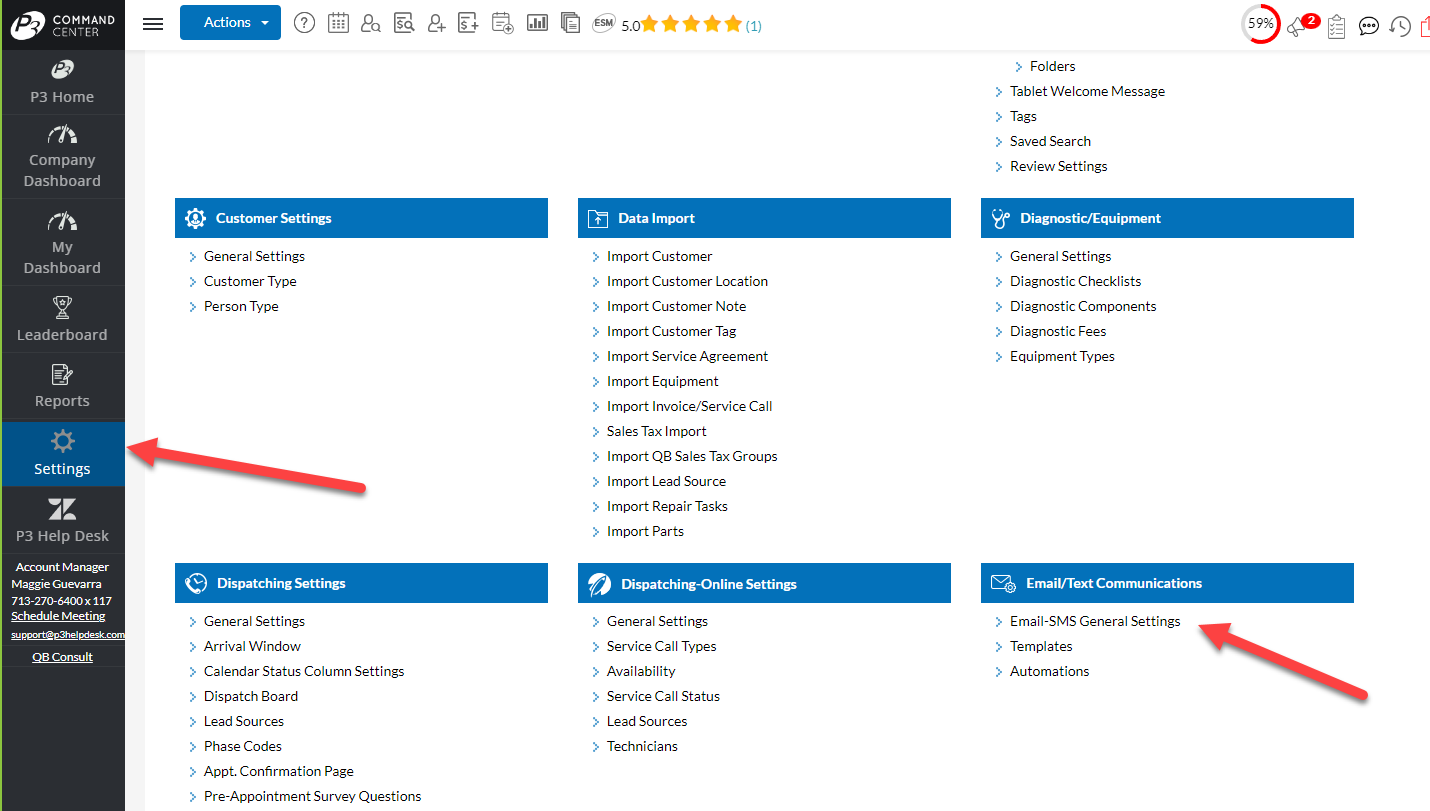Viewport: 1430px width, 811px height.
Task: Expand the Folders tree item
Action: 1052,66
